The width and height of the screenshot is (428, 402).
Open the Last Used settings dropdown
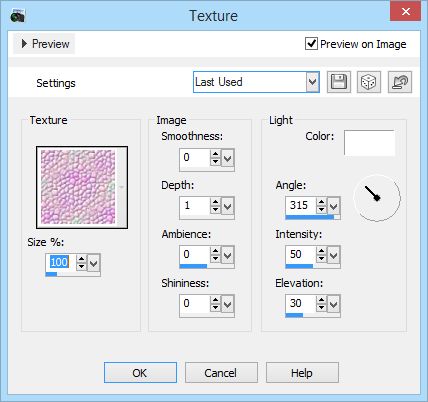[312, 82]
